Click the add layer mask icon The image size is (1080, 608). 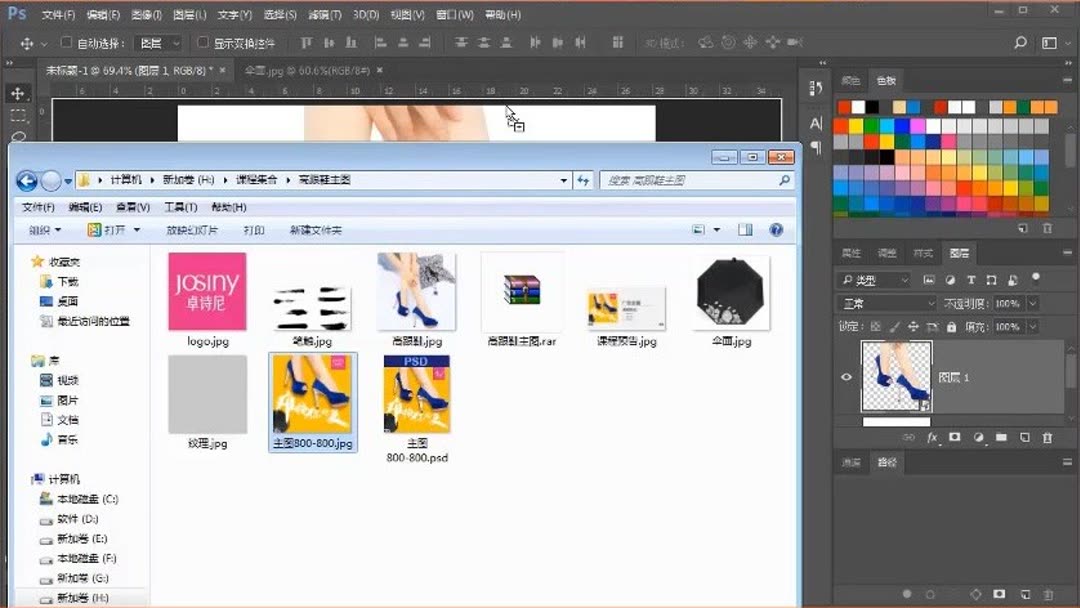point(954,438)
